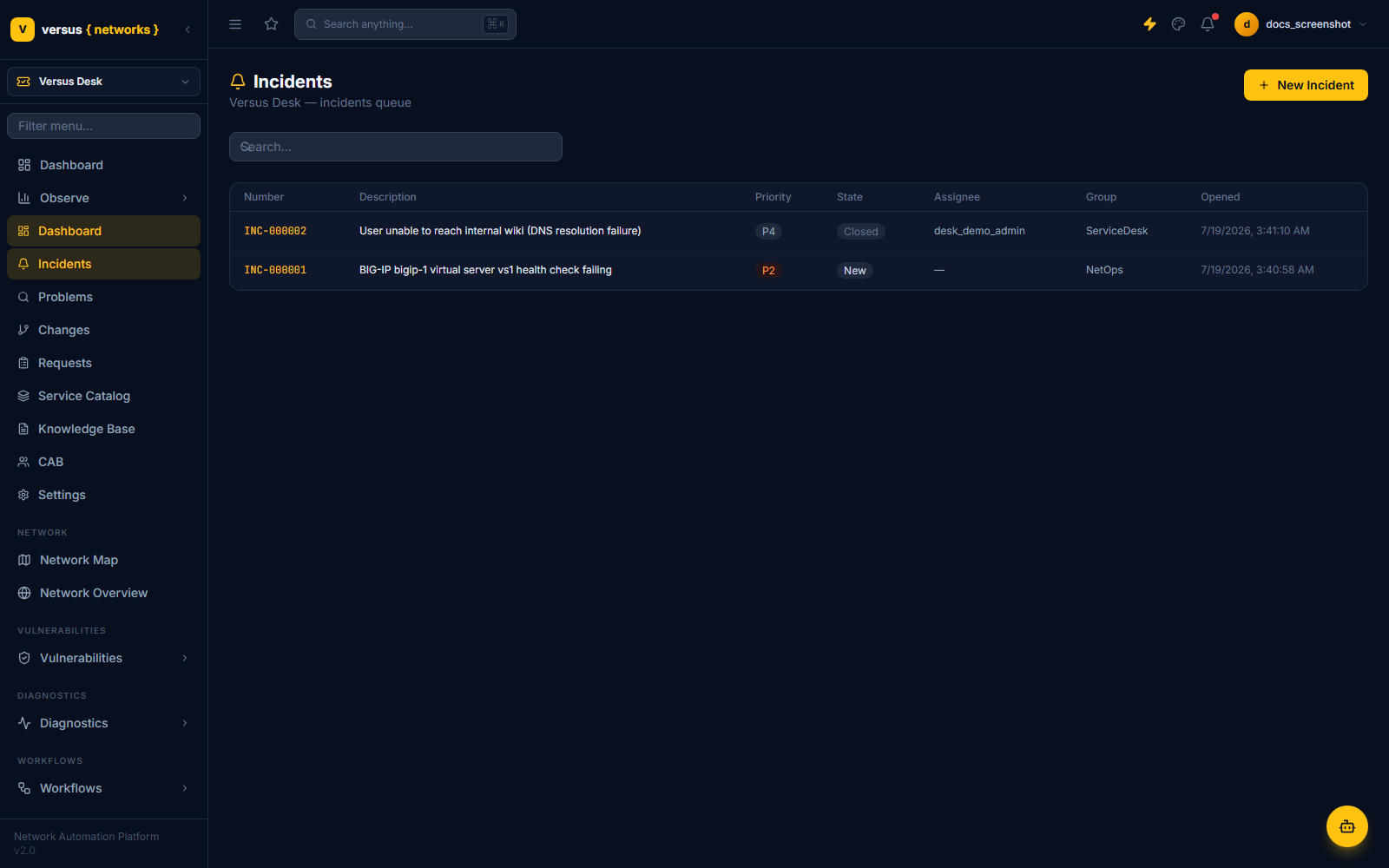Create a New Incident
The height and width of the screenshot is (868, 1389).
point(1306,85)
